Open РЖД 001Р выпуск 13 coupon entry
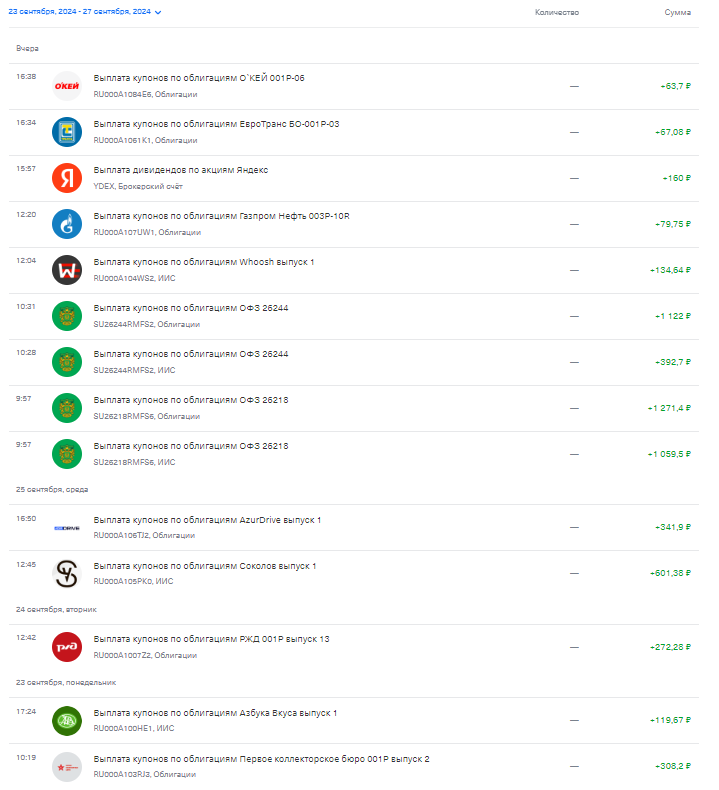The height and width of the screenshot is (790, 719). coord(354,647)
